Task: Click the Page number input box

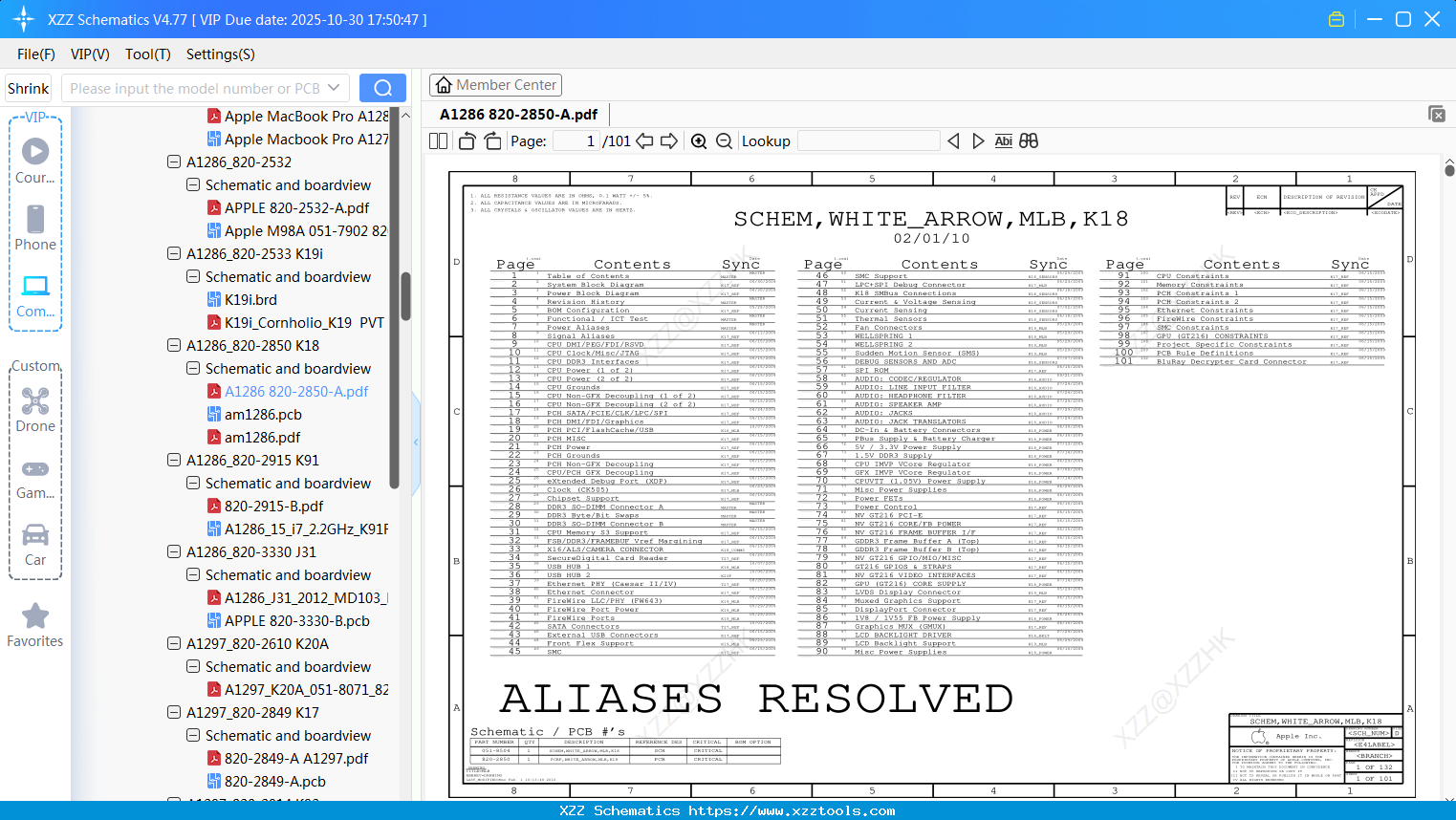Action: (576, 141)
